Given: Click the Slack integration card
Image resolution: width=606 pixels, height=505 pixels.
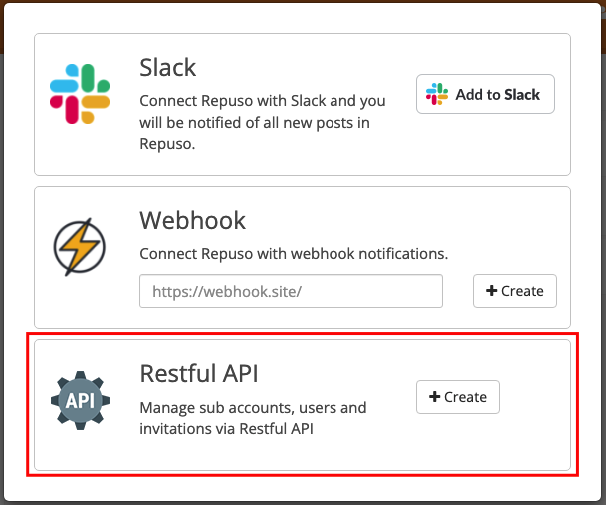Looking at the screenshot, I should tap(302, 104).
